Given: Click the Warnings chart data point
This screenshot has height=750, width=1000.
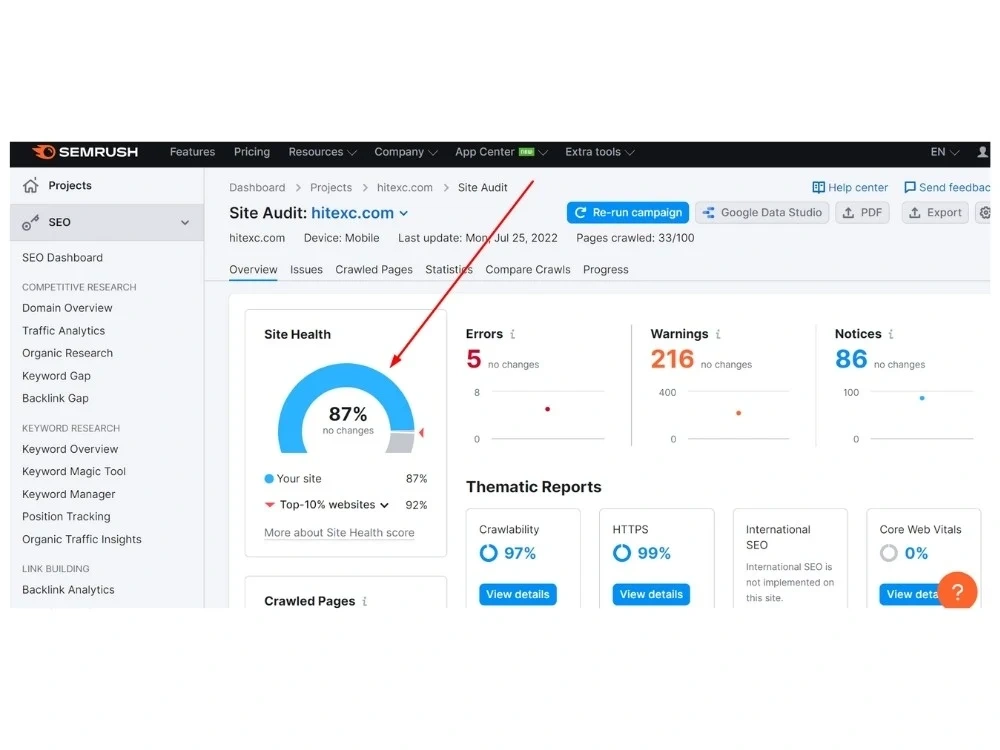Looking at the screenshot, I should point(739,413).
